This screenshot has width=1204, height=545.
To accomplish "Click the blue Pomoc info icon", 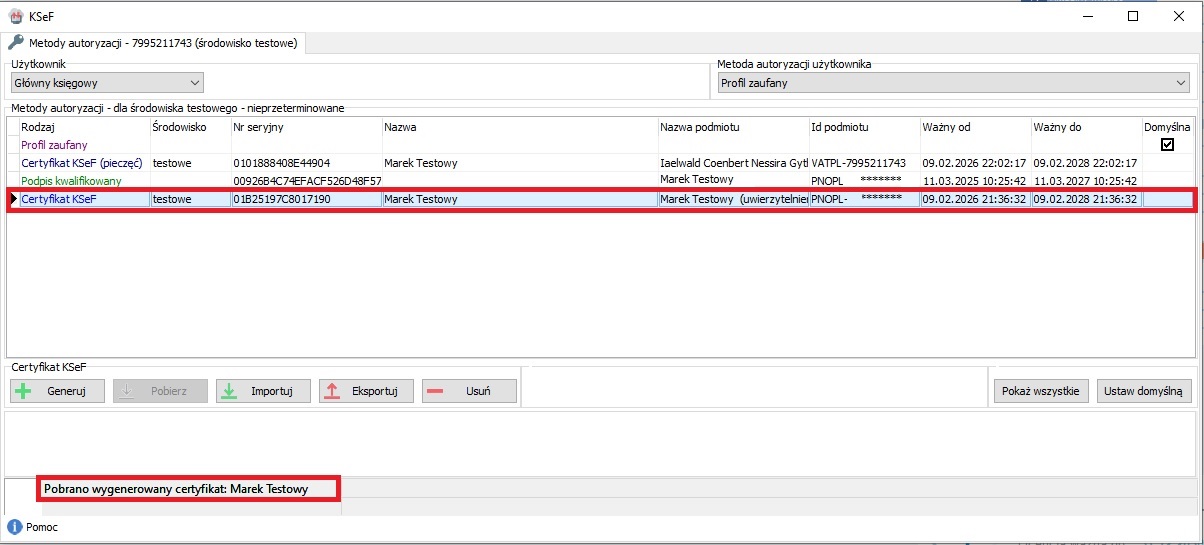I will [x=15, y=527].
